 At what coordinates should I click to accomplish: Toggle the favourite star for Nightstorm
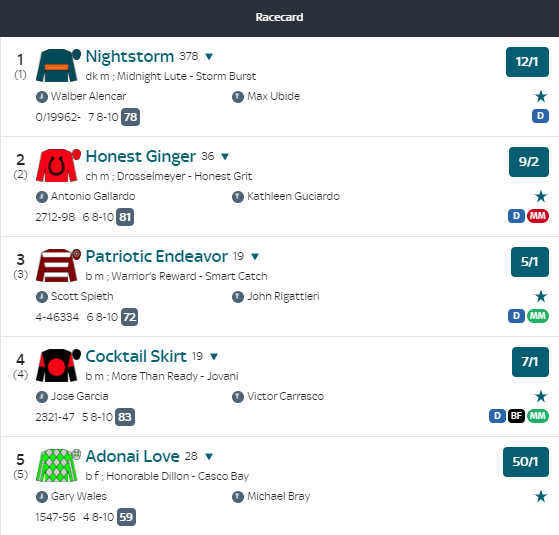pos(541,96)
